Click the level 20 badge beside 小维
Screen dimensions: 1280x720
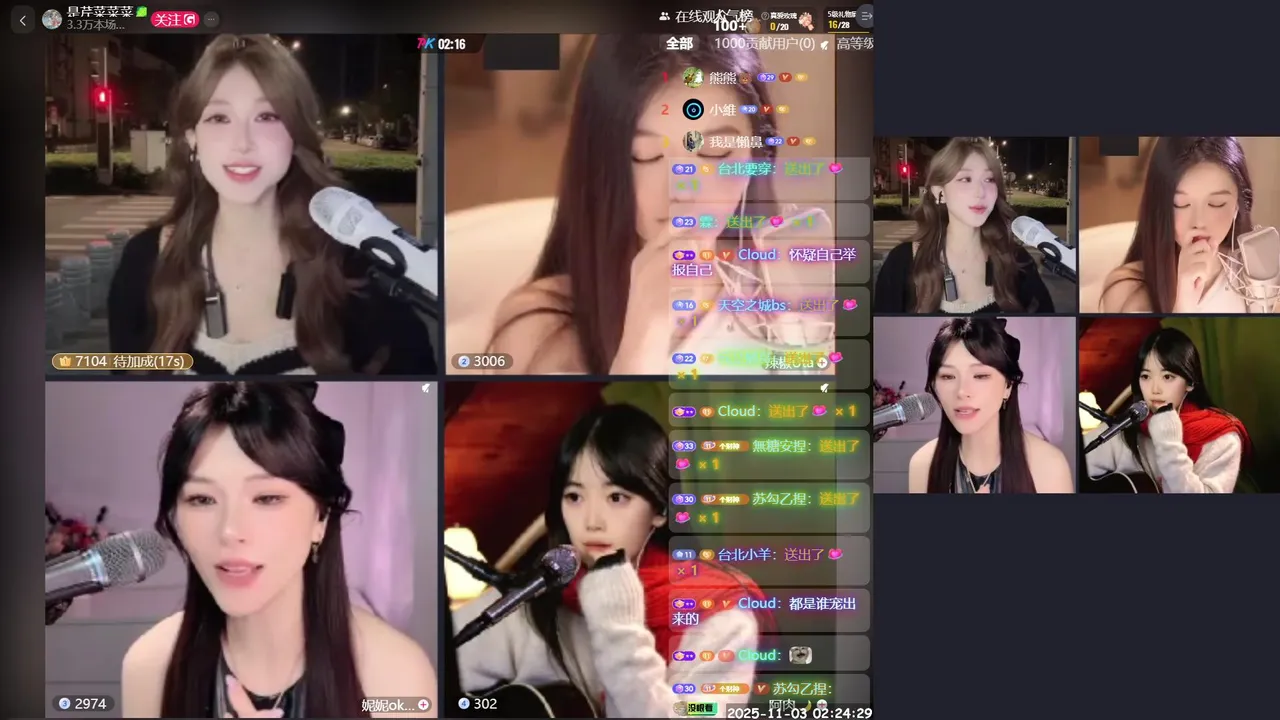click(x=749, y=110)
